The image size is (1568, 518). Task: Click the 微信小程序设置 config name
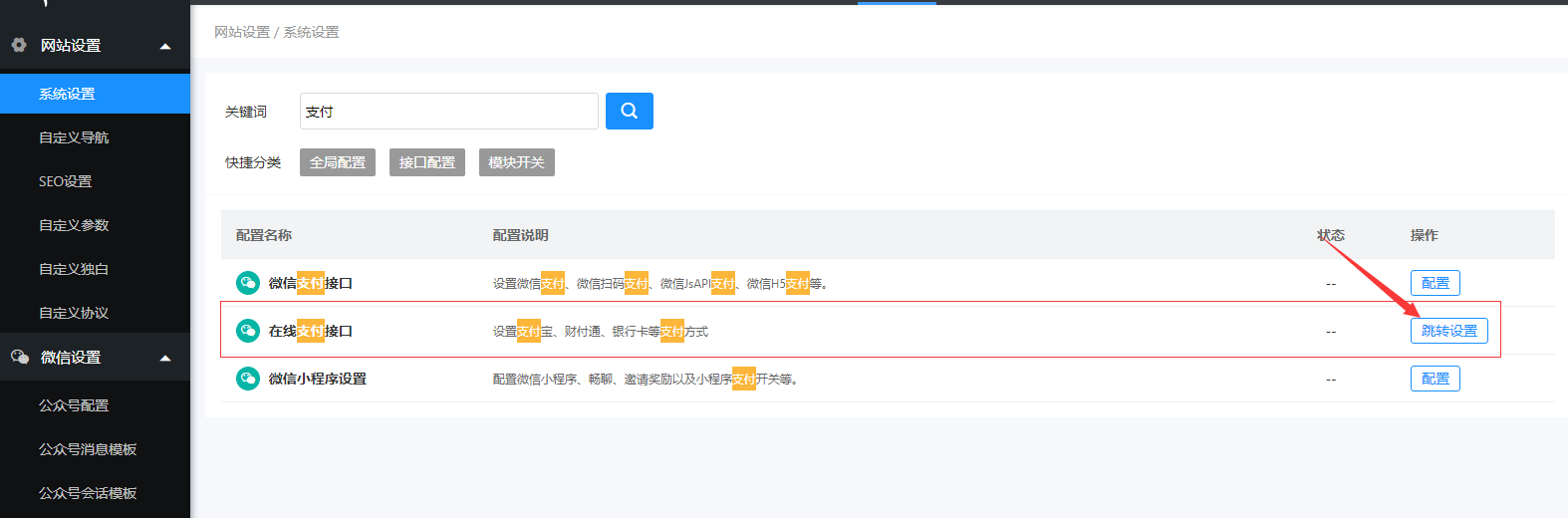pos(318,379)
